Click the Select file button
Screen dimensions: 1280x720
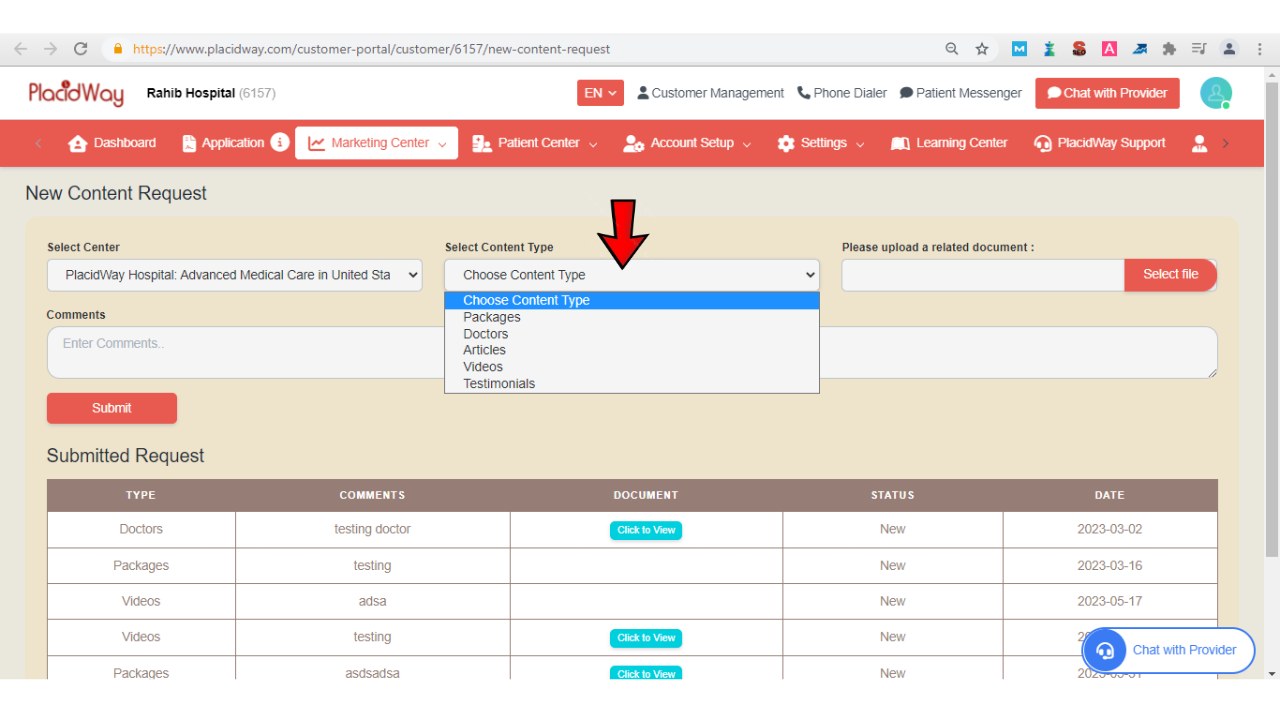1170,274
